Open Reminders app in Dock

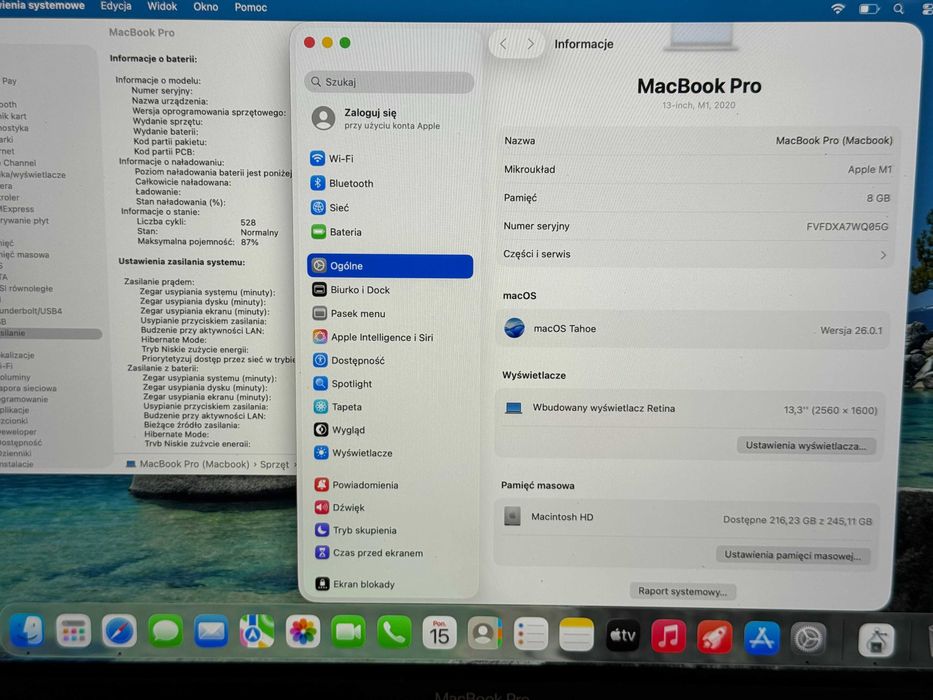coord(531,635)
